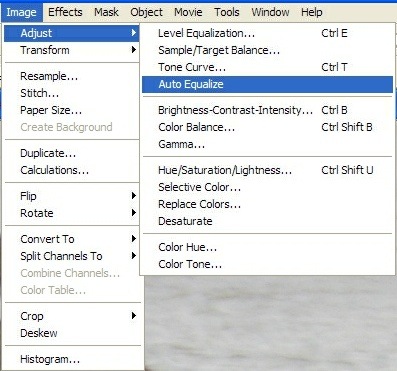The width and height of the screenshot is (397, 371).
Task: Expand the Crop submenu
Action: [72, 316]
